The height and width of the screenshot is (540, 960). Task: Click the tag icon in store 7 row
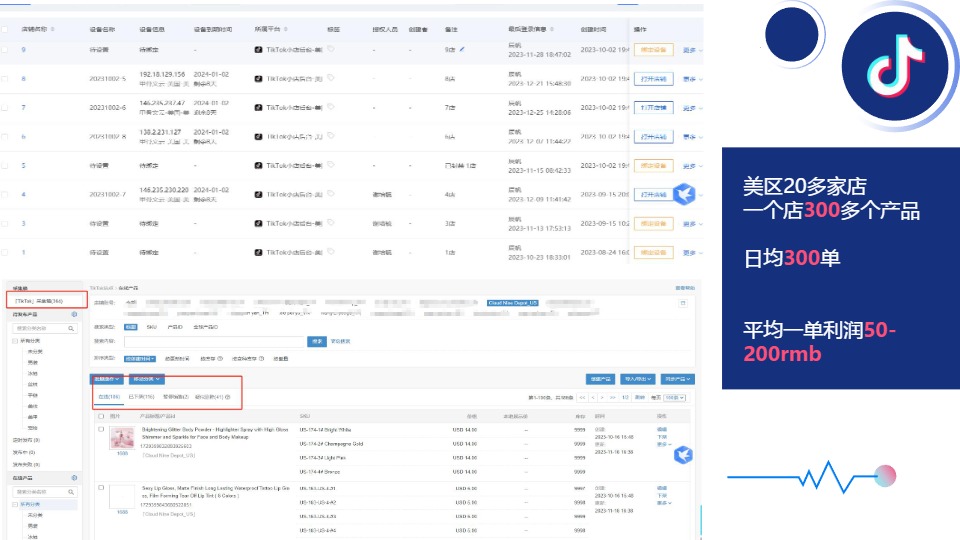point(331,107)
